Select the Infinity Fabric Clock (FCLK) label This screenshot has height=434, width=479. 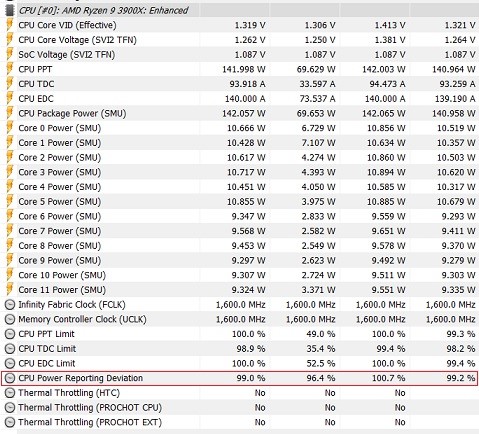(x=72, y=305)
